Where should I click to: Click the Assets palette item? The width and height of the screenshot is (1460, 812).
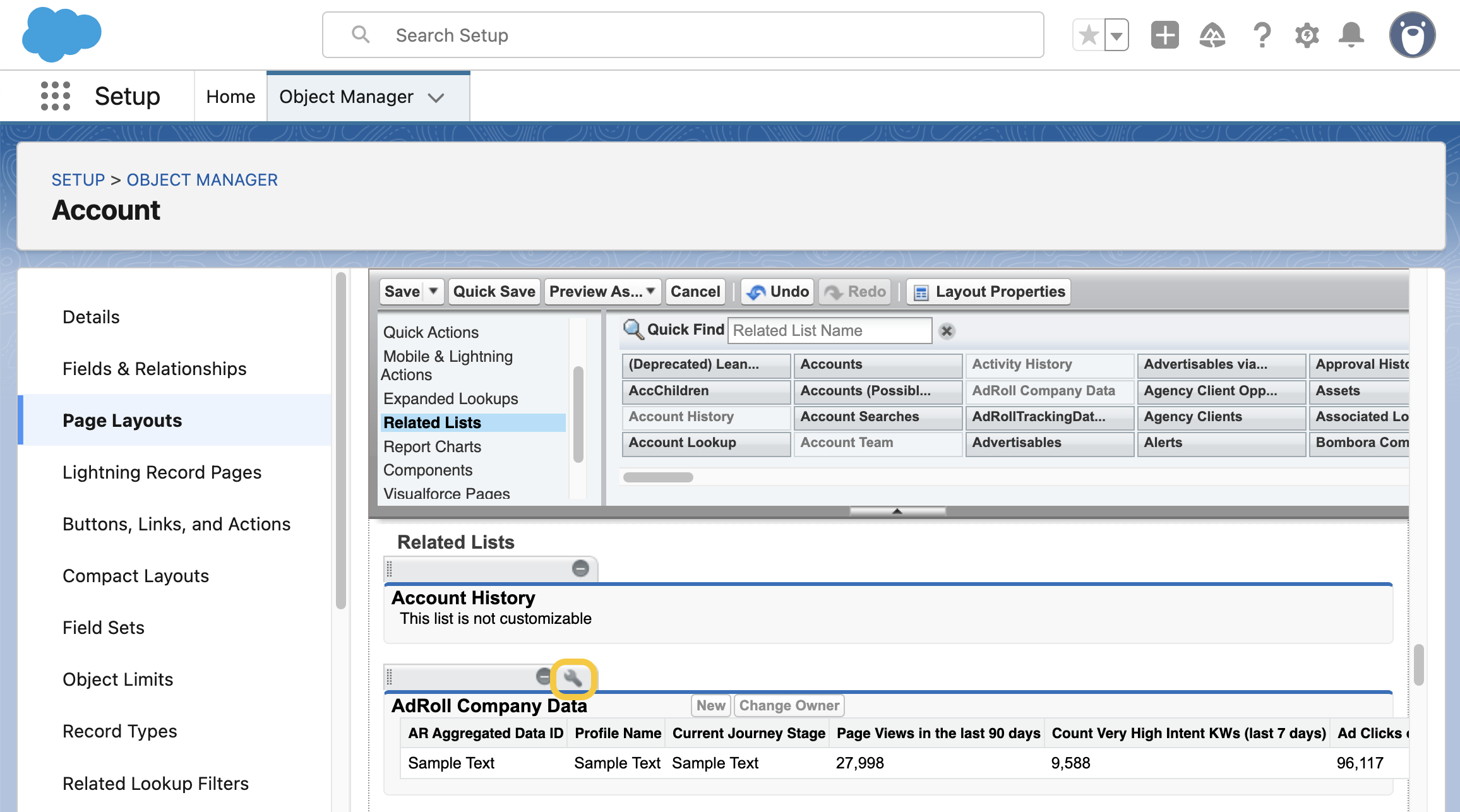(x=1359, y=391)
